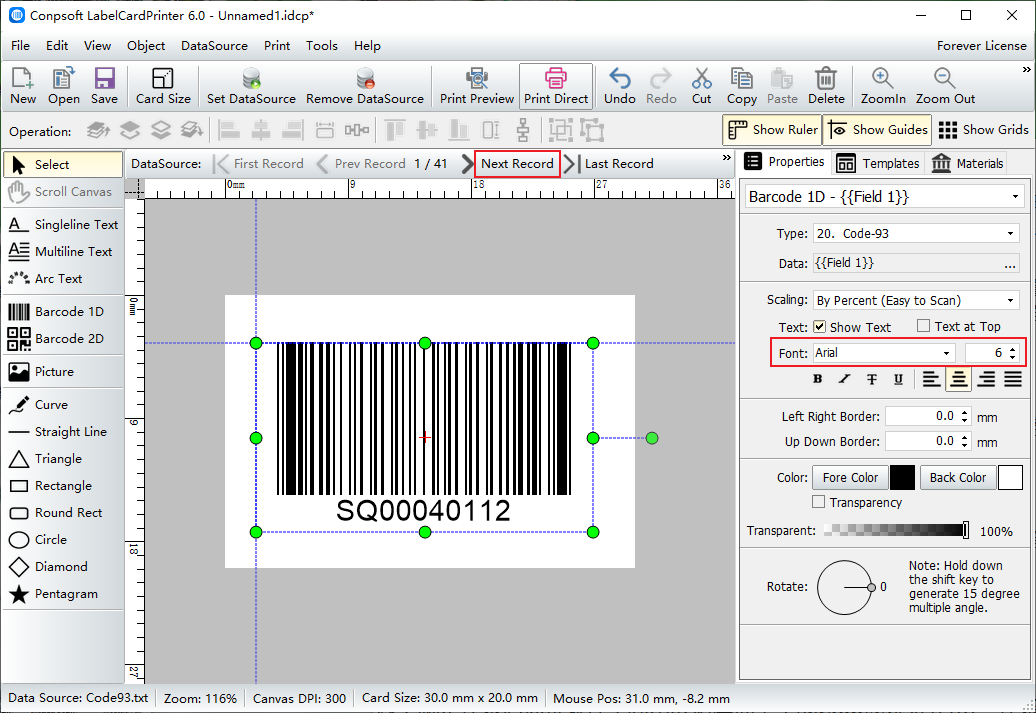The width and height of the screenshot is (1036, 713).
Task: Select the Barcode 1D tool
Action: pyautogui.click(x=63, y=311)
